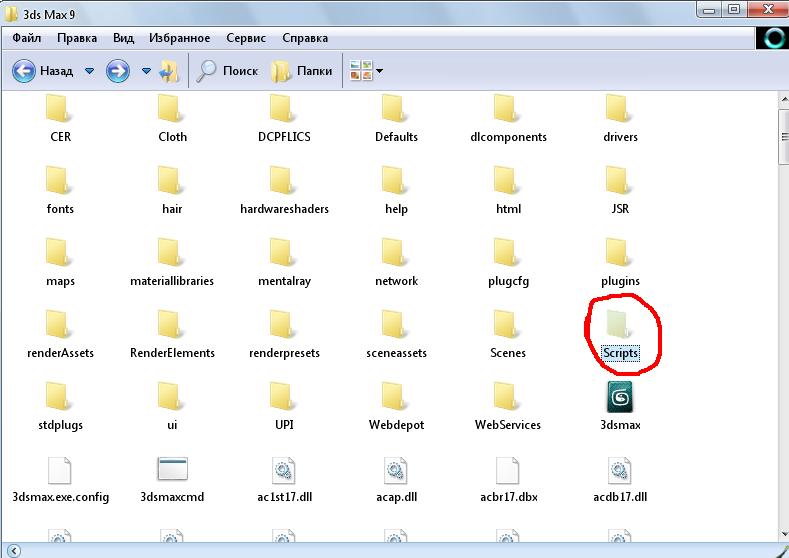Select the Scripts folder
The width and height of the screenshot is (789, 558).
click(620, 335)
